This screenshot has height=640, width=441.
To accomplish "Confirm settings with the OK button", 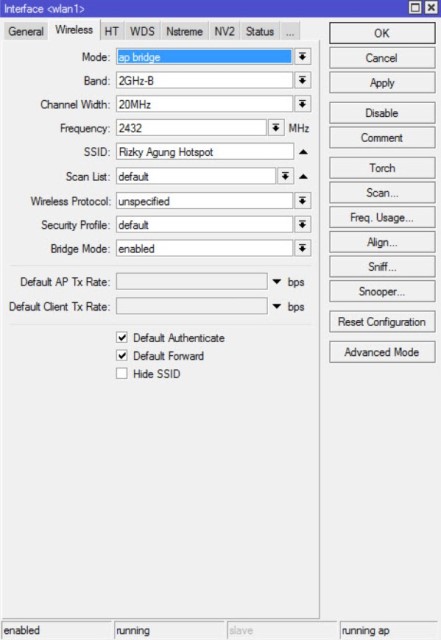I will [x=382, y=33].
